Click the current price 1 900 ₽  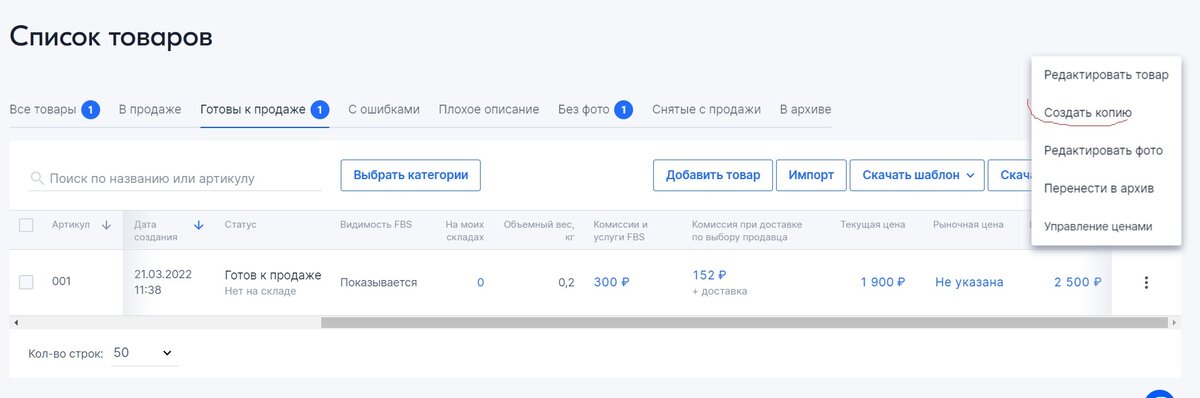883,283
